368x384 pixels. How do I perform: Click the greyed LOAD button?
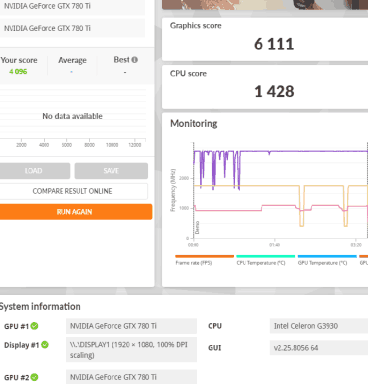pos(34,171)
